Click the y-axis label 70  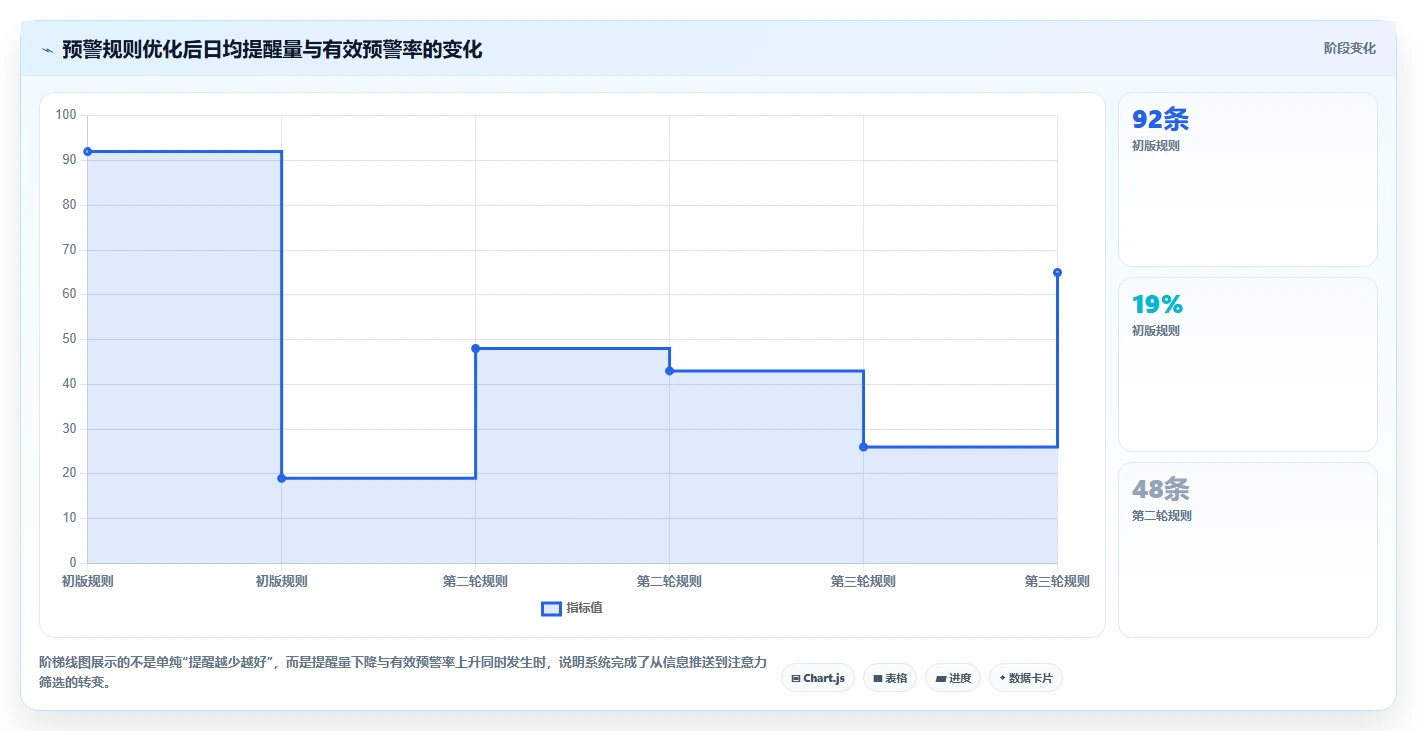[x=69, y=250]
